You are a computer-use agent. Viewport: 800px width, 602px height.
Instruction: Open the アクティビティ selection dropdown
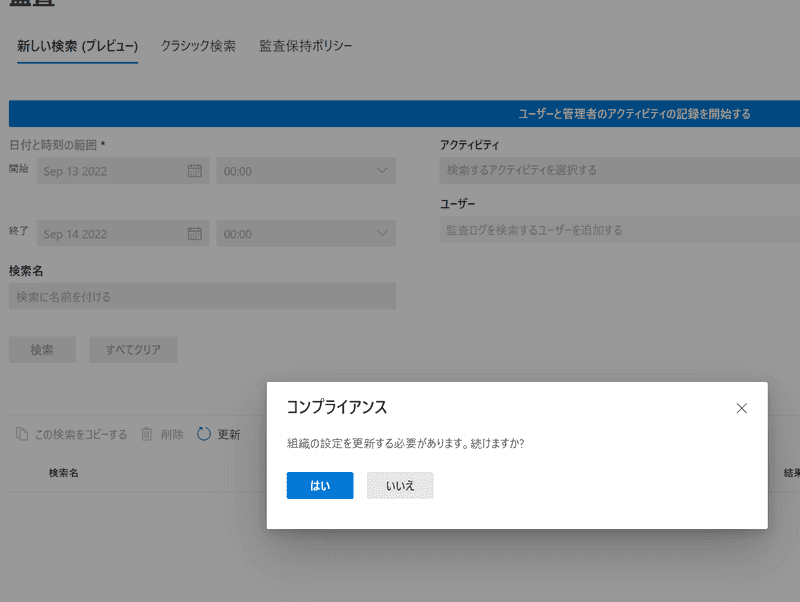pos(620,171)
